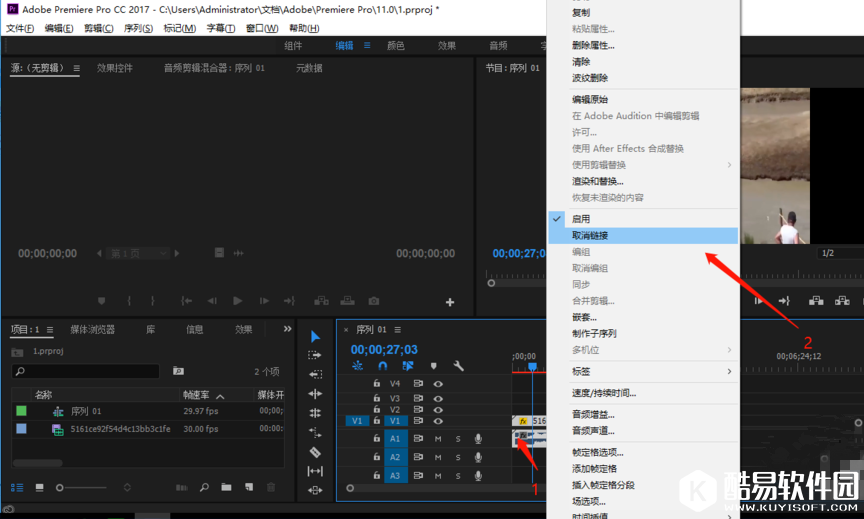Click Mark In icon in source monitor

(x=129, y=301)
